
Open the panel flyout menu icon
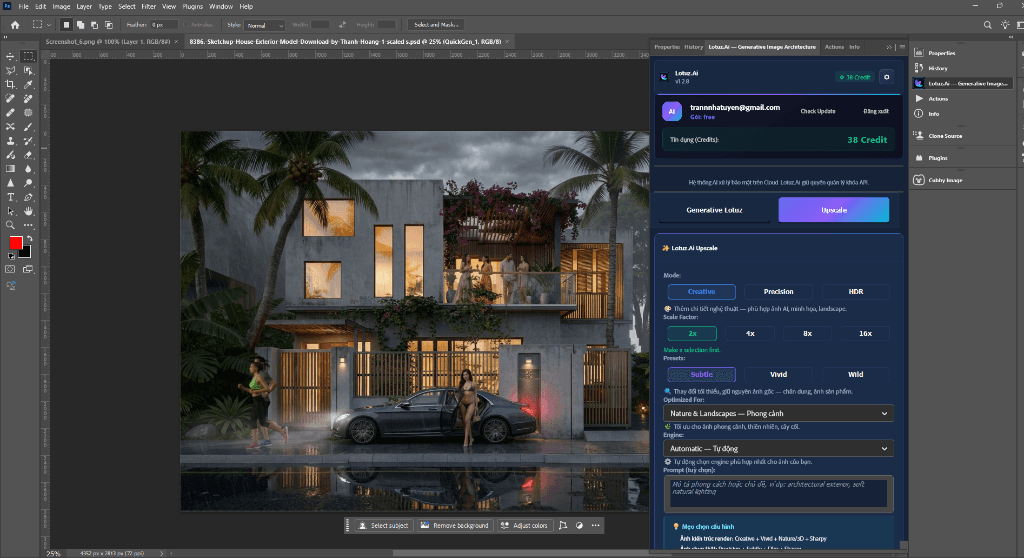pos(902,47)
